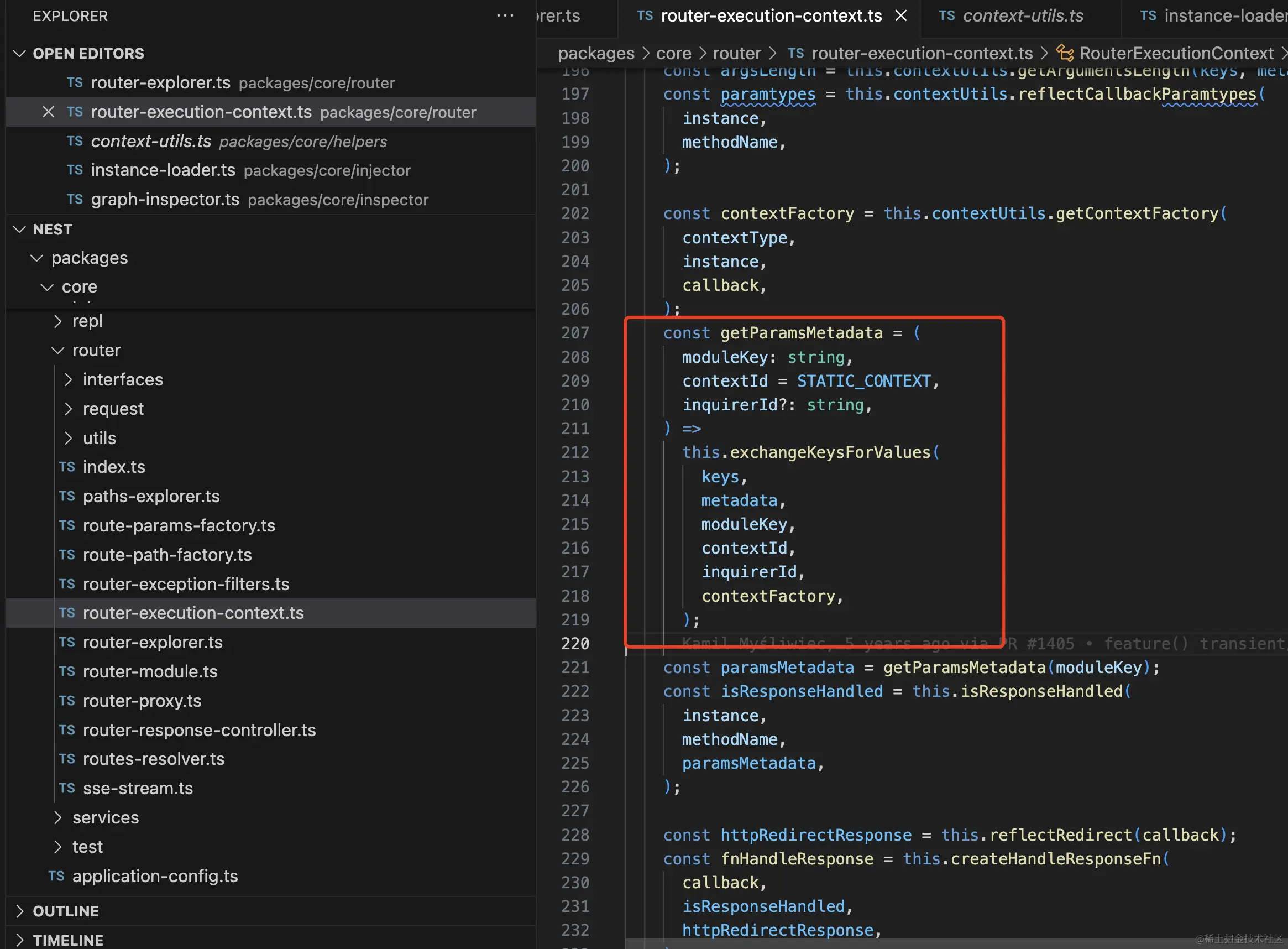Click TS icon beside route-path-factory.ts

[x=66, y=555]
